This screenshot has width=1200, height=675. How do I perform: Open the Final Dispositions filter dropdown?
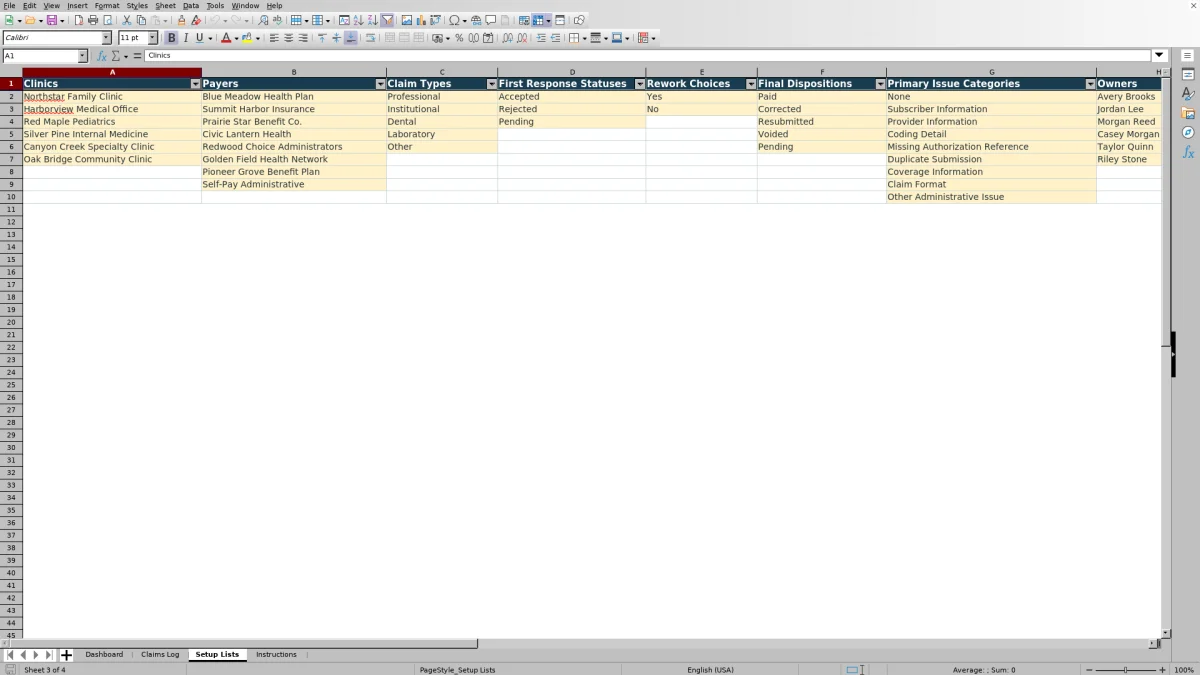coord(880,84)
